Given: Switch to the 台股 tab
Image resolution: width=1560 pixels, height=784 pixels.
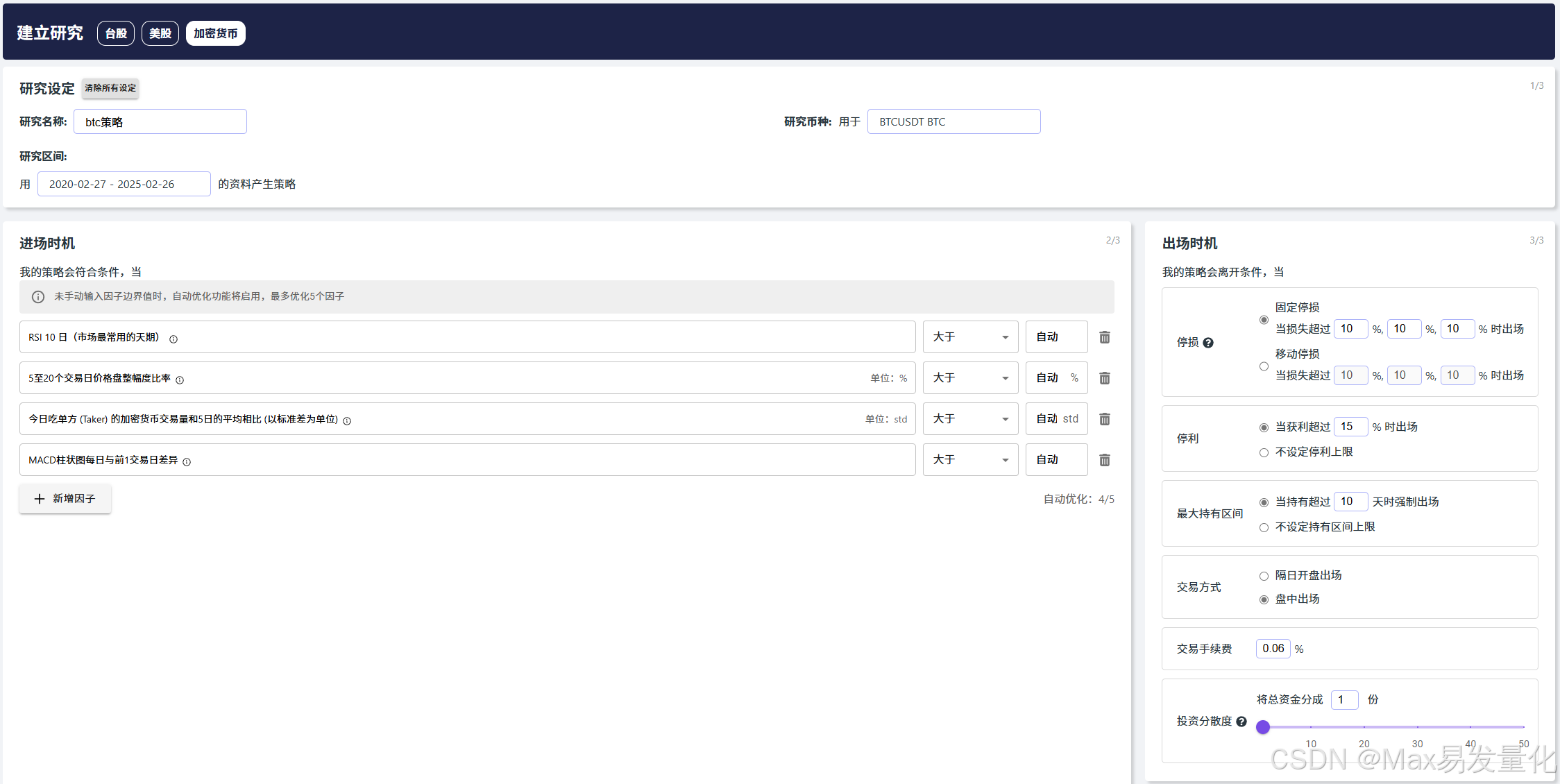Looking at the screenshot, I should click(116, 33).
